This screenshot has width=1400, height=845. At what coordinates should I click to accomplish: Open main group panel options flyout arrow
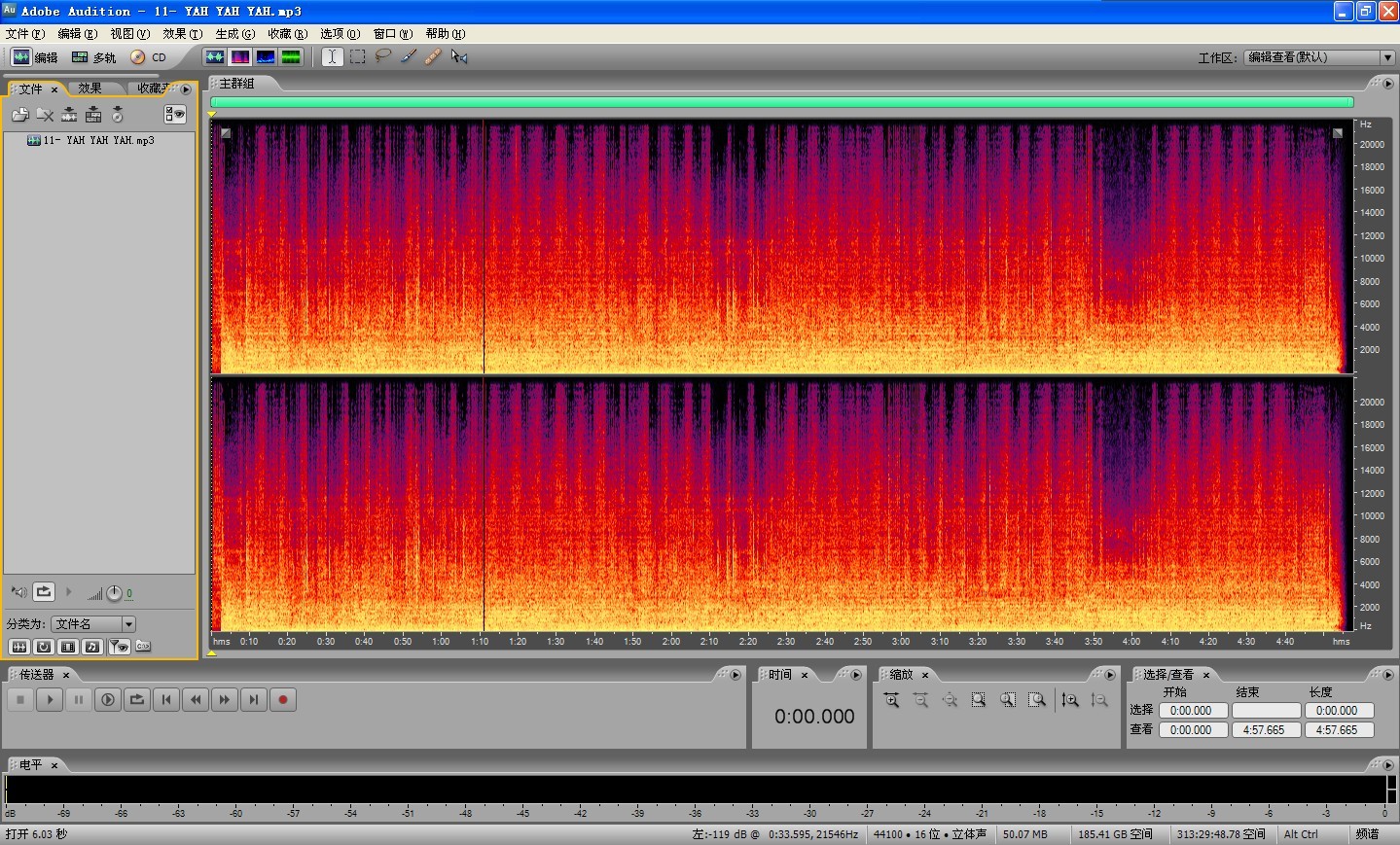(1388, 84)
